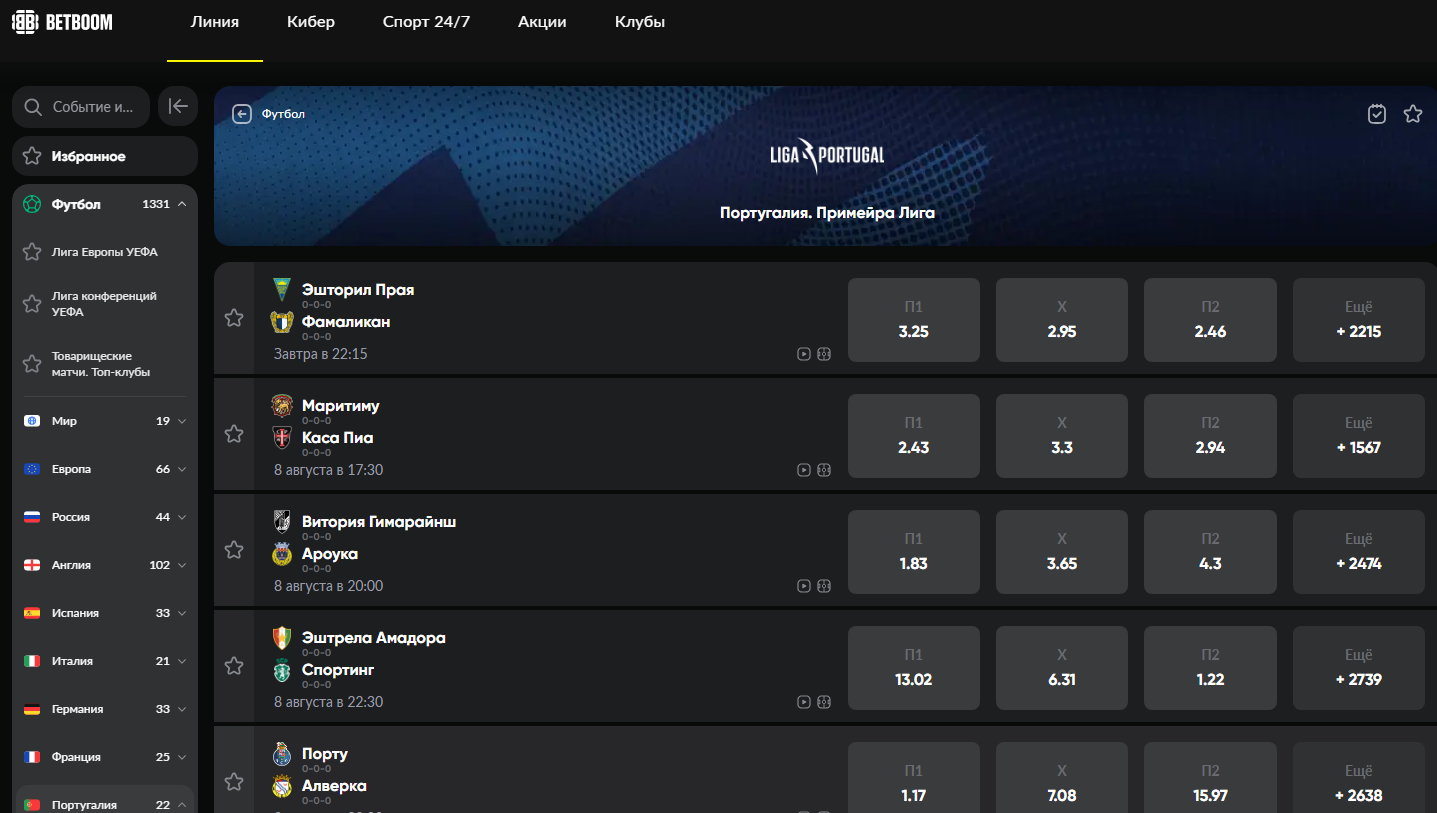Star the Маритиму vs Каса Пиа match
The image size is (1437, 813).
(x=234, y=434)
